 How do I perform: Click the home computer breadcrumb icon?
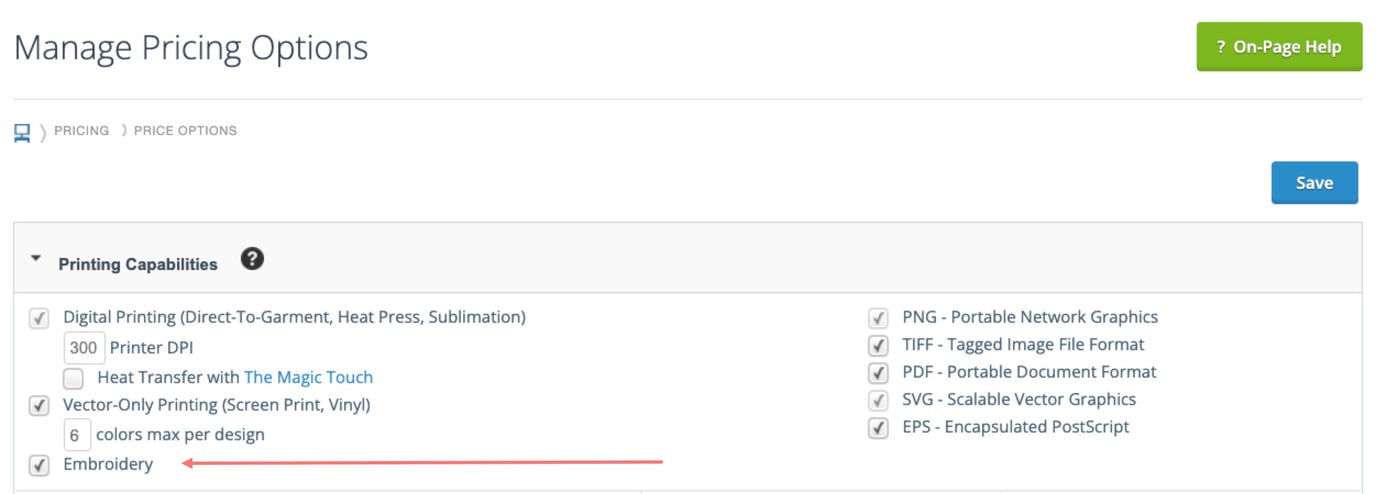[x=22, y=132]
